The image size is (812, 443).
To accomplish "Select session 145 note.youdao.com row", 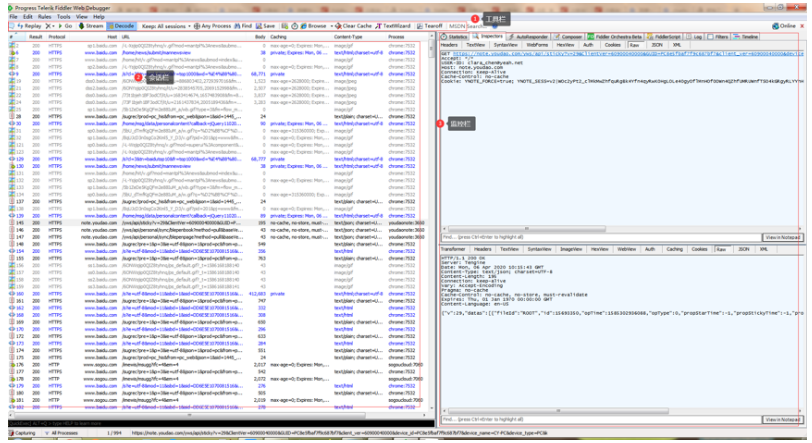I will (x=218, y=223).
